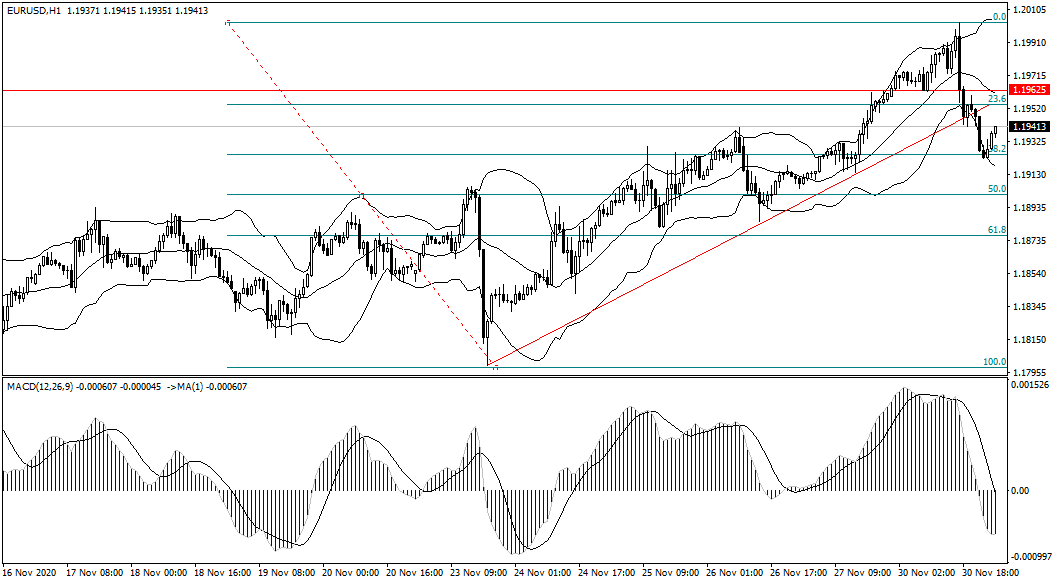
Task: Click the 61.8 Fibonacci level label
Action: tap(996, 230)
